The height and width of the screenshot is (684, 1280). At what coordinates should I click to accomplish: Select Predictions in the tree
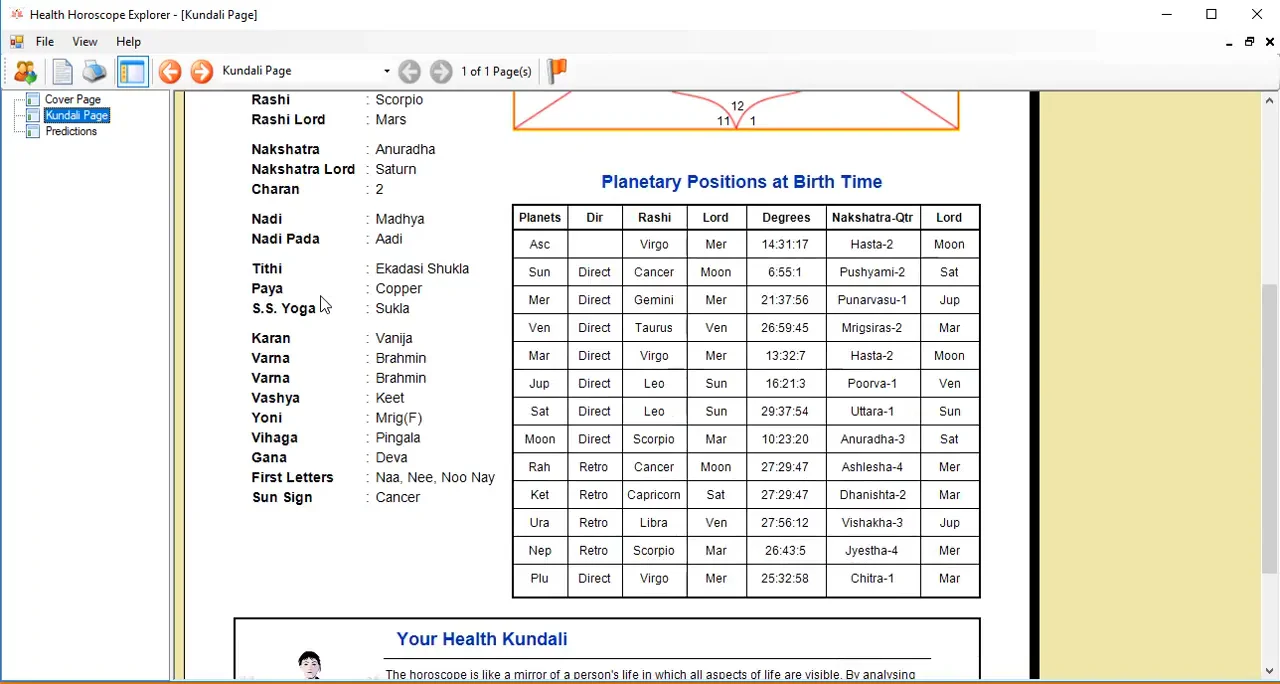[x=71, y=132]
